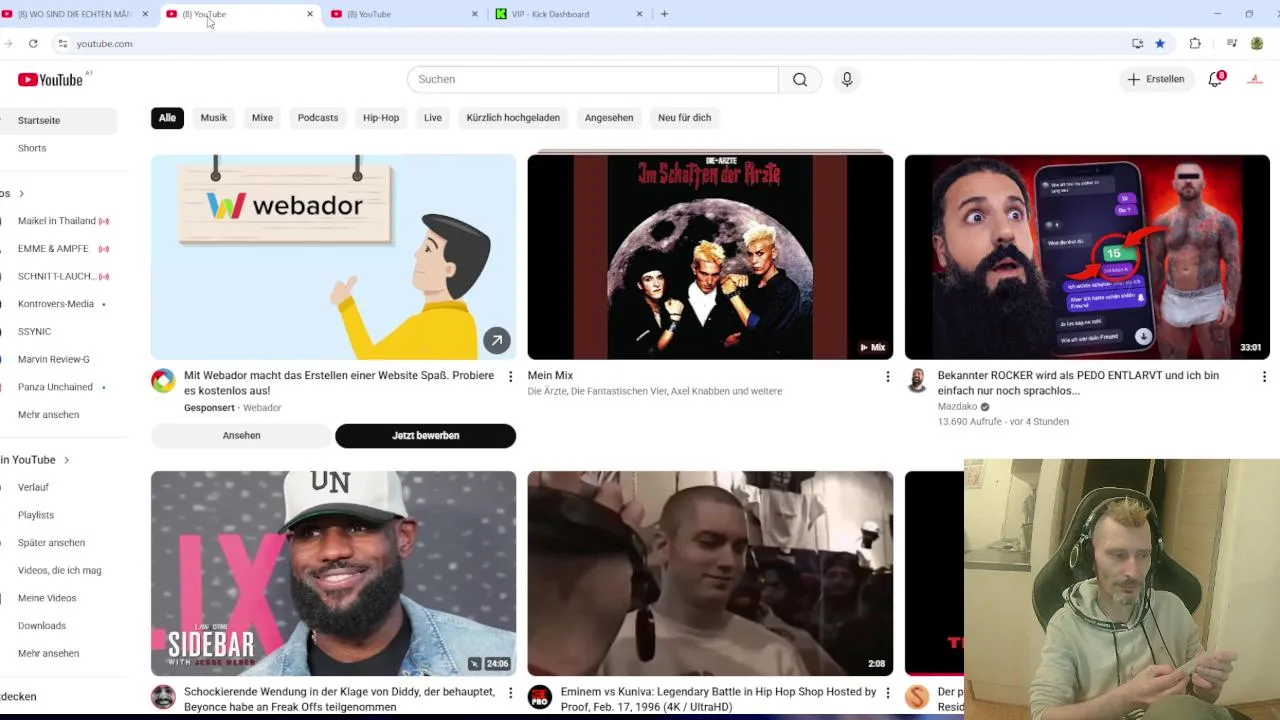Image resolution: width=1280 pixels, height=720 pixels.
Task: Open SSYNIC channel in sidebar
Action: pyautogui.click(x=34, y=332)
